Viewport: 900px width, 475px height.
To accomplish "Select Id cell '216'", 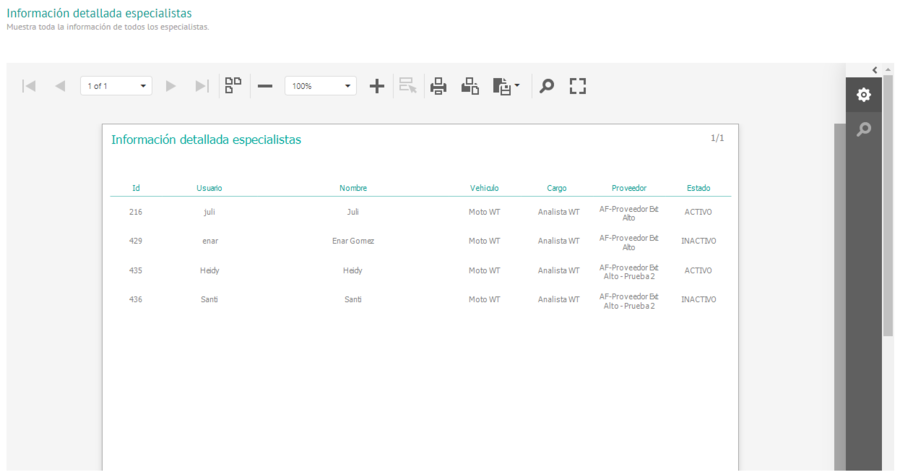I will click(135, 212).
